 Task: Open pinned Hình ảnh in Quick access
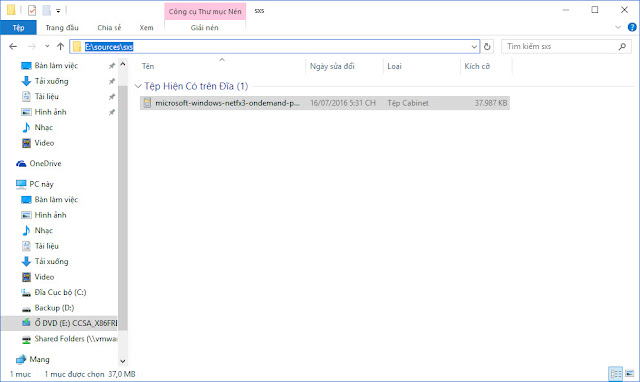pyautogui.click(x=50, y=112)
